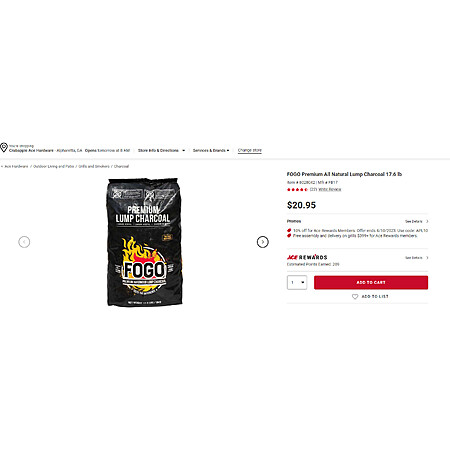This screenshot has height=450, width=450.
Task: Open the Outdoor Living and Patio breadcrumb
Action: (x=54, y=166)
